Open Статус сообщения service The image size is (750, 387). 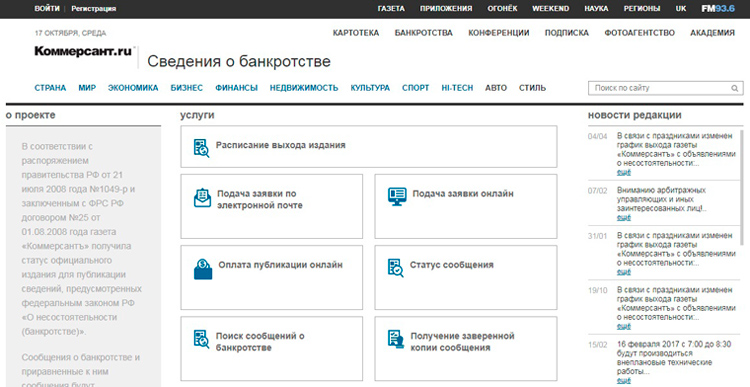click(x=466, y=277)
